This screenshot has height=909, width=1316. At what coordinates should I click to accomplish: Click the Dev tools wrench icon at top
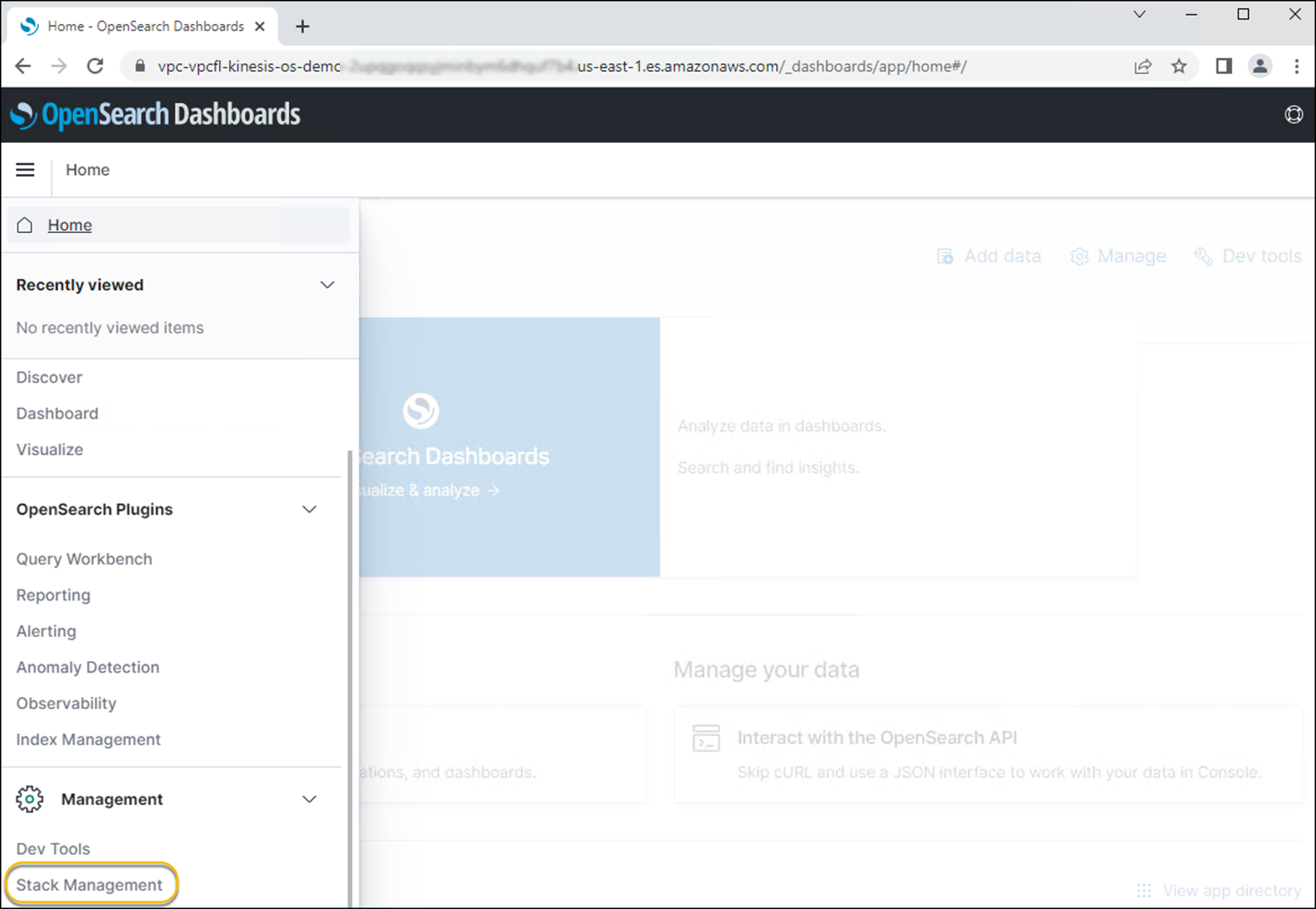point(1203,256)
